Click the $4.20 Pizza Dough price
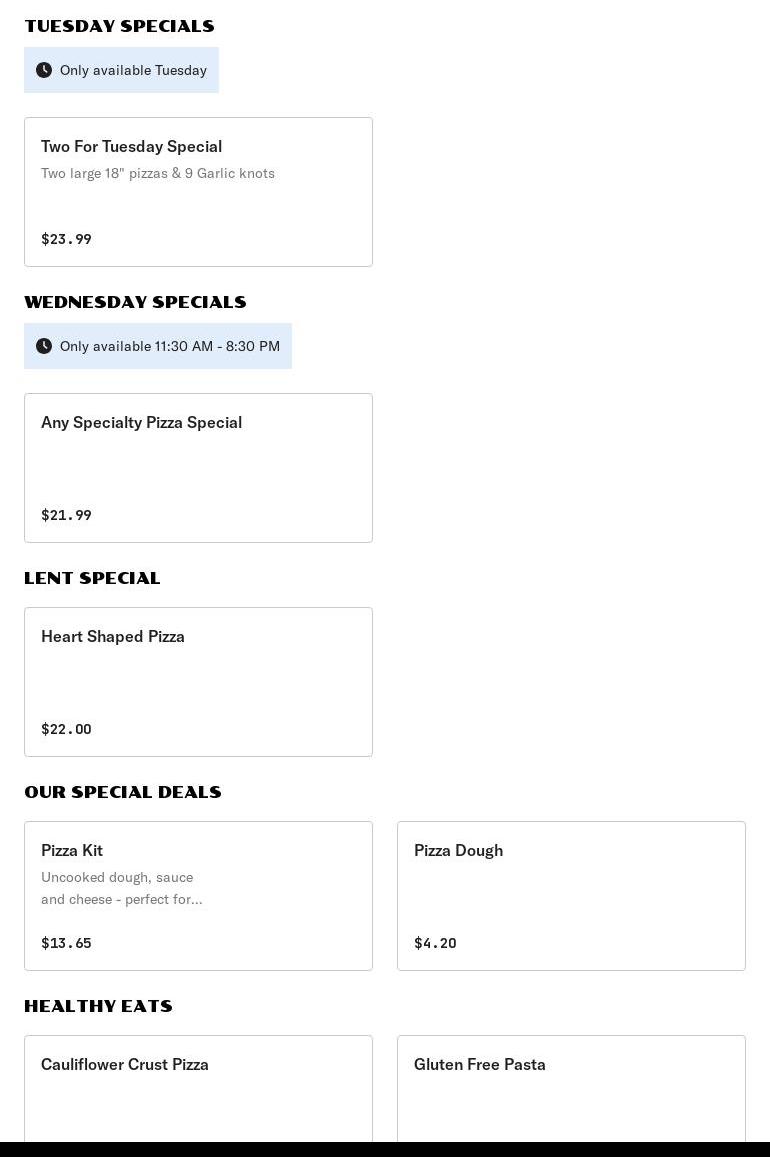 click(x=435, y=943)
